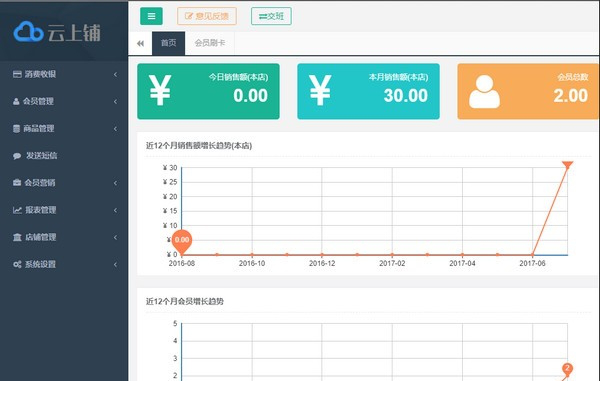Expand the 店铺管理 menu chevron
This screenshot has width=600, height=396.
(116, 237)
